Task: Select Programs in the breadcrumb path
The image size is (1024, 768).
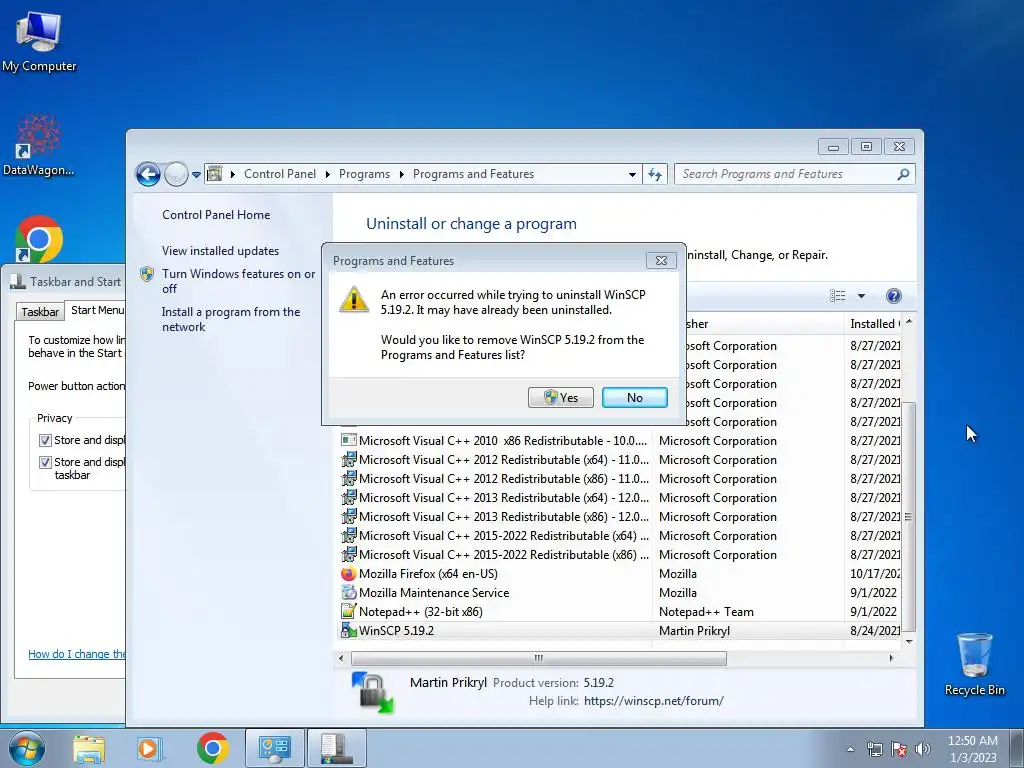Action: pyautogui.click(x=364, y=174)
